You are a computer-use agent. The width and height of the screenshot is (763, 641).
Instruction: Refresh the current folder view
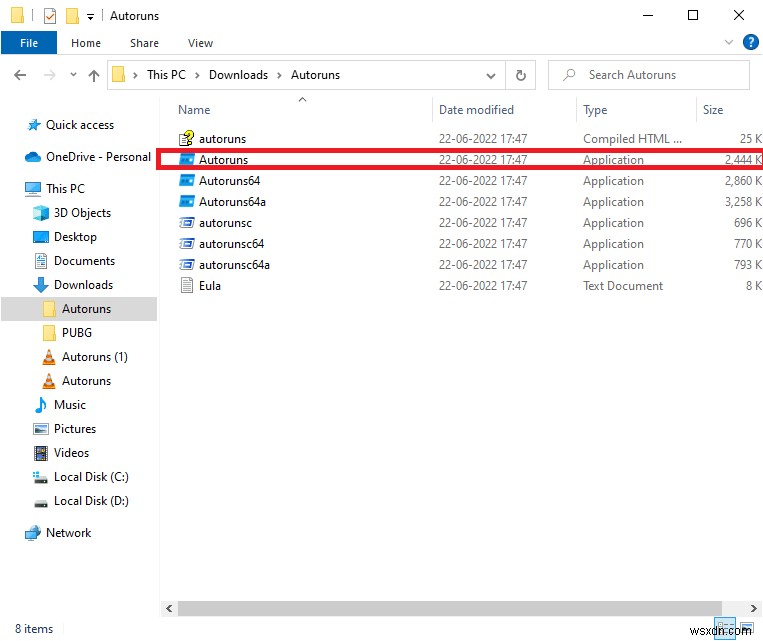click(521, 75)
